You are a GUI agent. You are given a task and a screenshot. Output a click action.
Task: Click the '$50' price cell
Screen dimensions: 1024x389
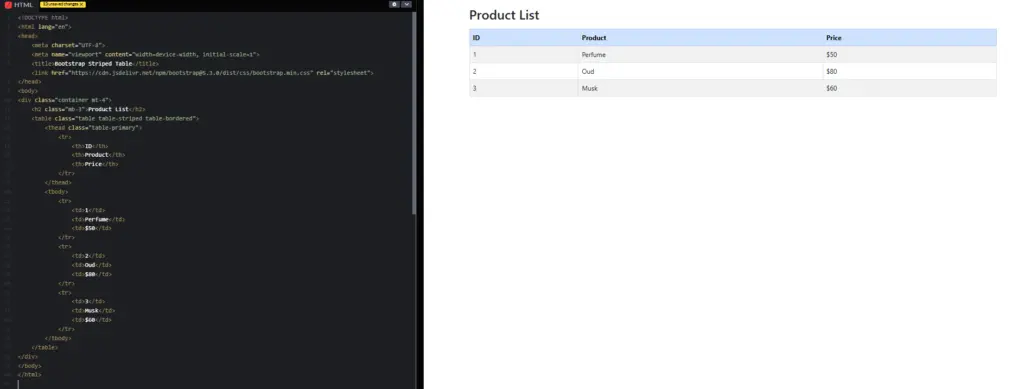(909, 55)
